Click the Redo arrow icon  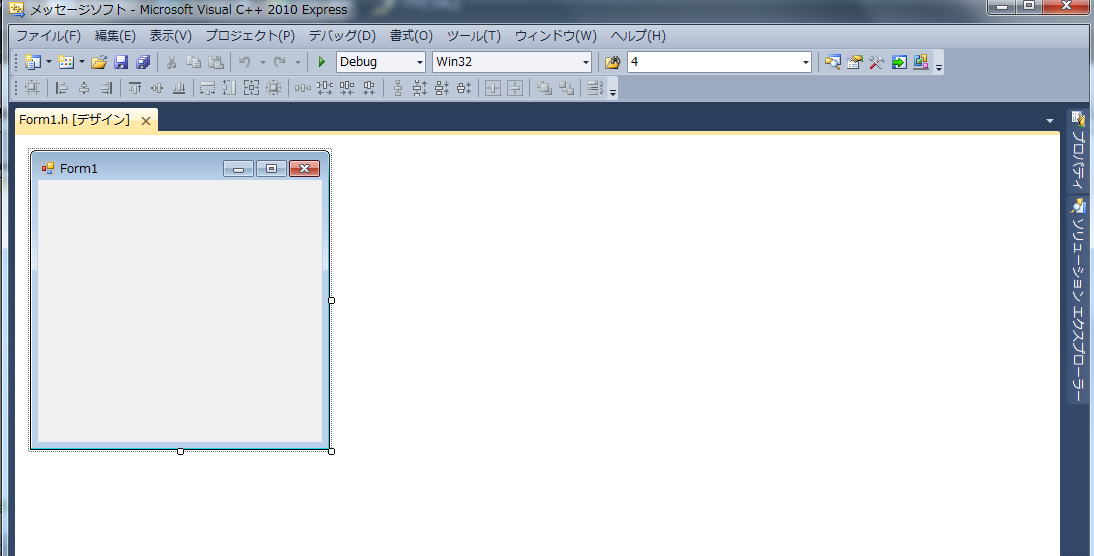click(280, 62)
